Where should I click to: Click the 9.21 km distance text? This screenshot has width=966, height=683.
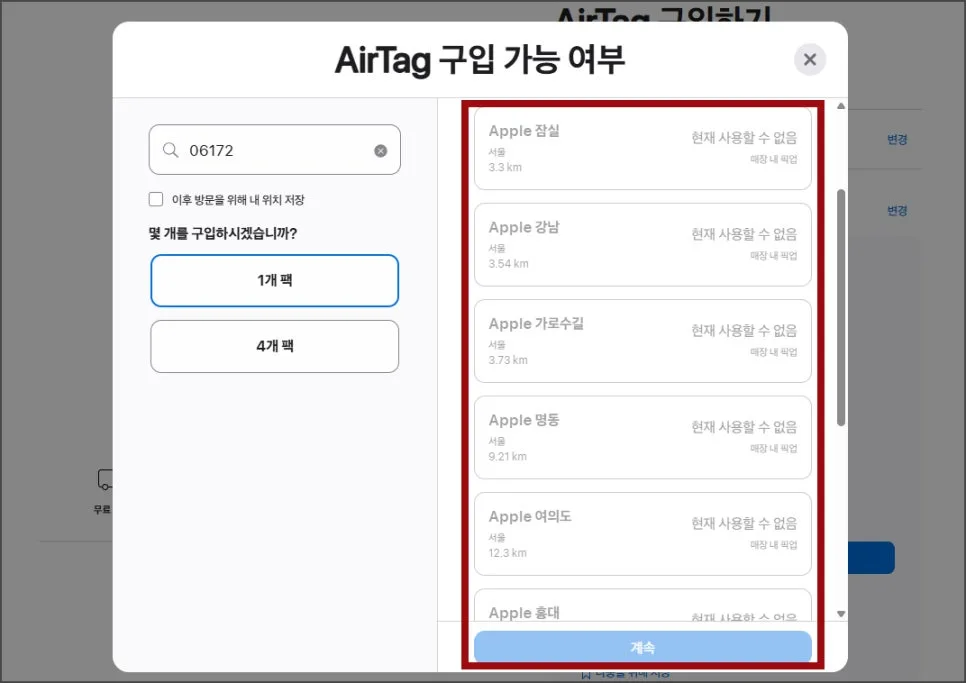point(508,456)
